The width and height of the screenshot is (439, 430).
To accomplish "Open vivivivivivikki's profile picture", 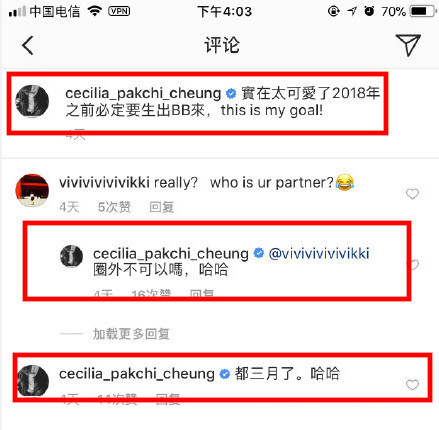I will 32,190.
